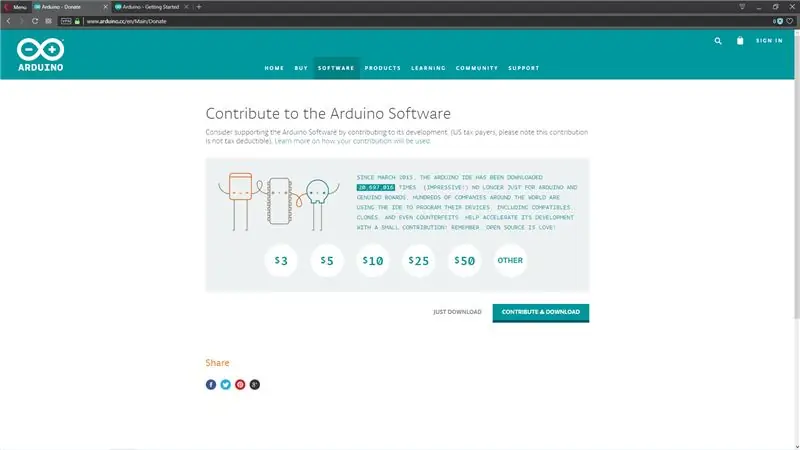Click the Arduino characters illustration

(279, 202)
